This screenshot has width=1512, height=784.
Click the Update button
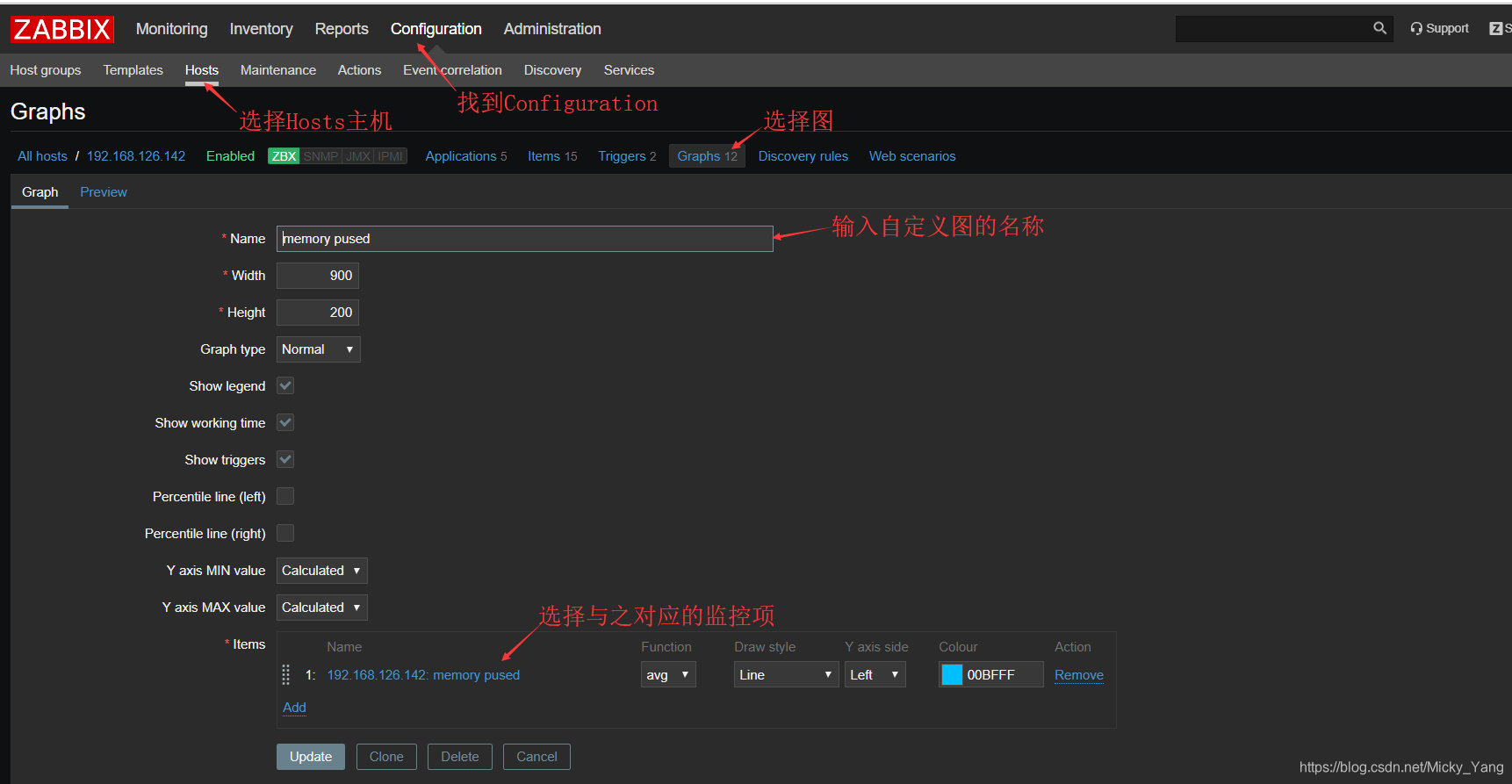[x=311, y=757]
